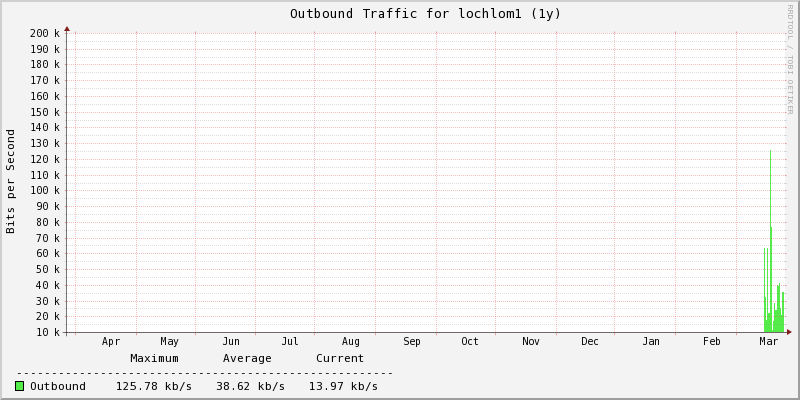Click the 'Apr' month label on the X axis
The image size is (800, 400).
[111, 342]
